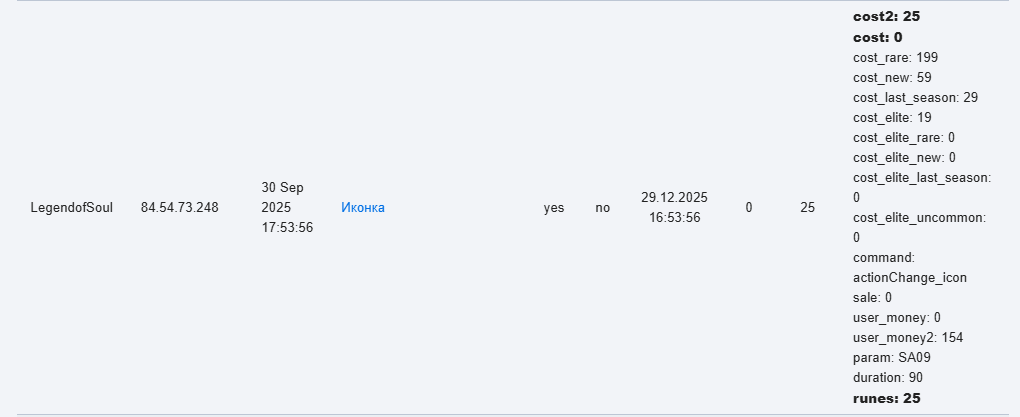Image resolution: width=1020 pixels, height=417 pixels.
Task: Click the LegendofSoul username cell
Action: 72,208
